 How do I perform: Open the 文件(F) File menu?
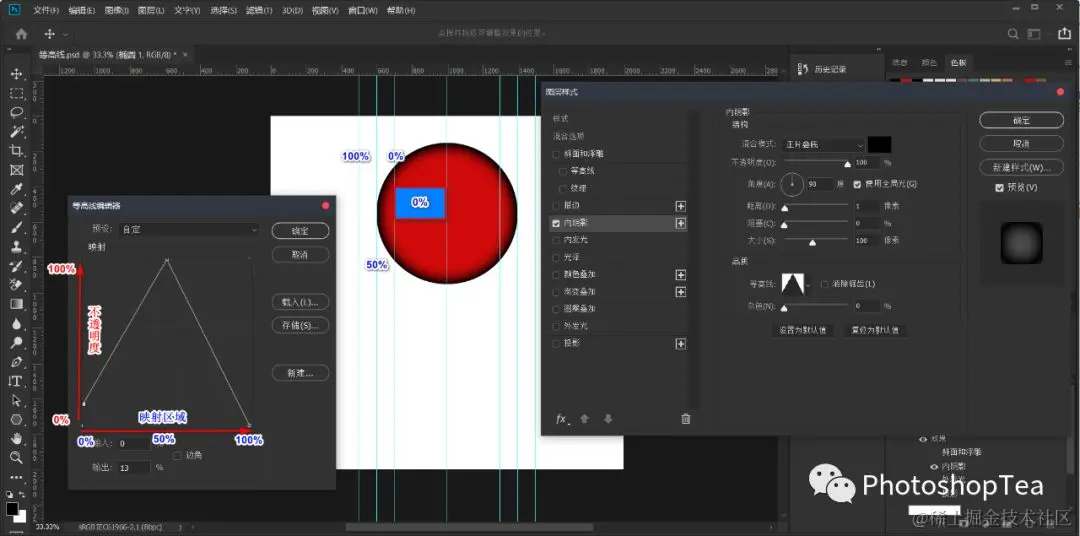coord(47,11)
